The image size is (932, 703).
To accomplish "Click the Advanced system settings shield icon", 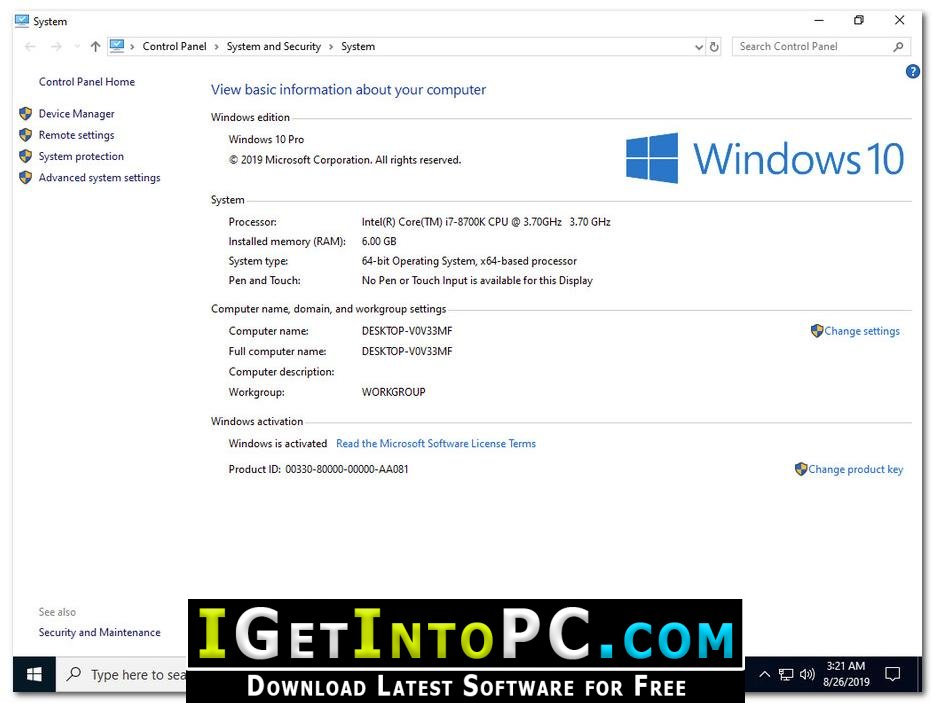I will (25, 177).
